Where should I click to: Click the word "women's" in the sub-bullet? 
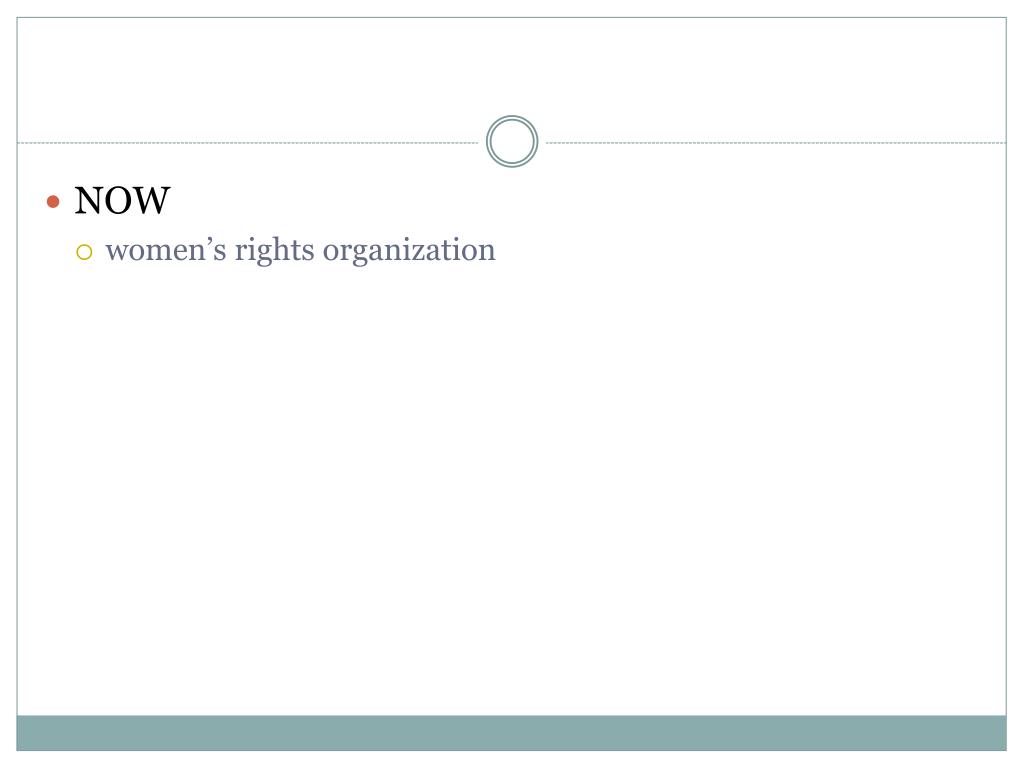click(x=166, y=251)
